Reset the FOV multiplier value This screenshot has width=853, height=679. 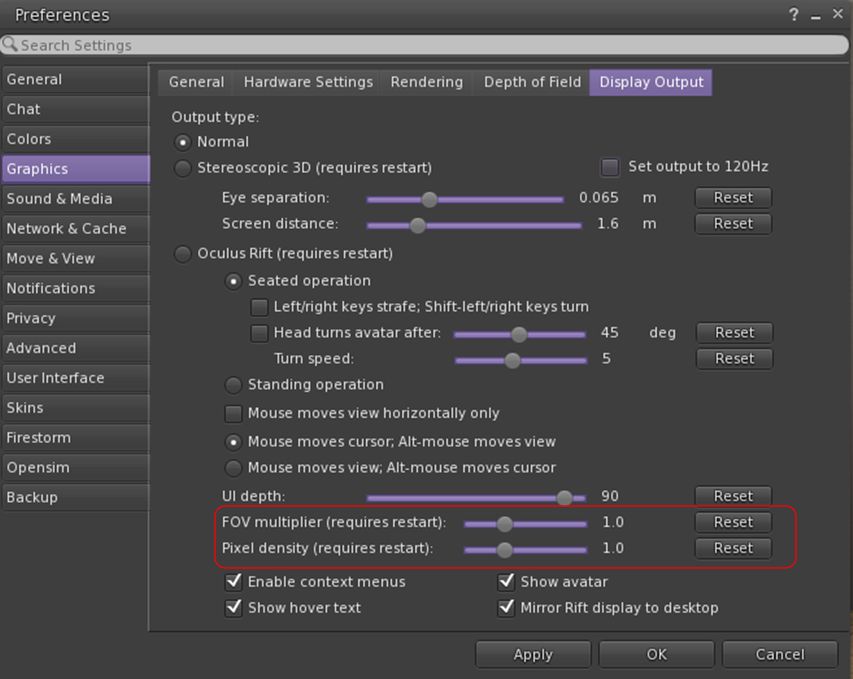pos(733,522)
